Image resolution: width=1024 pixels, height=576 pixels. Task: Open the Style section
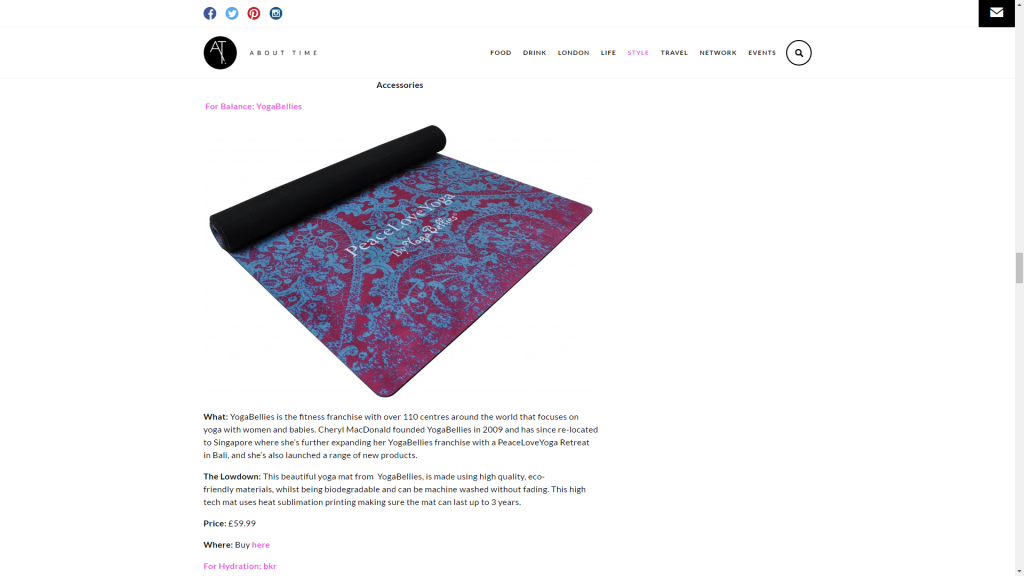point(638,53)
